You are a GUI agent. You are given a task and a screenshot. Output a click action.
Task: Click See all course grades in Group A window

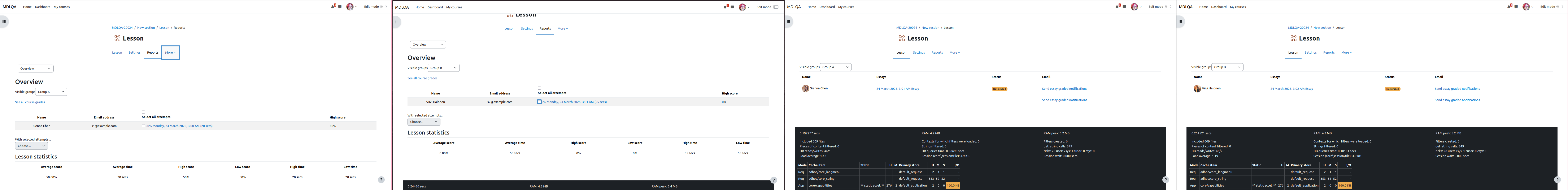[x=30, y=102]
